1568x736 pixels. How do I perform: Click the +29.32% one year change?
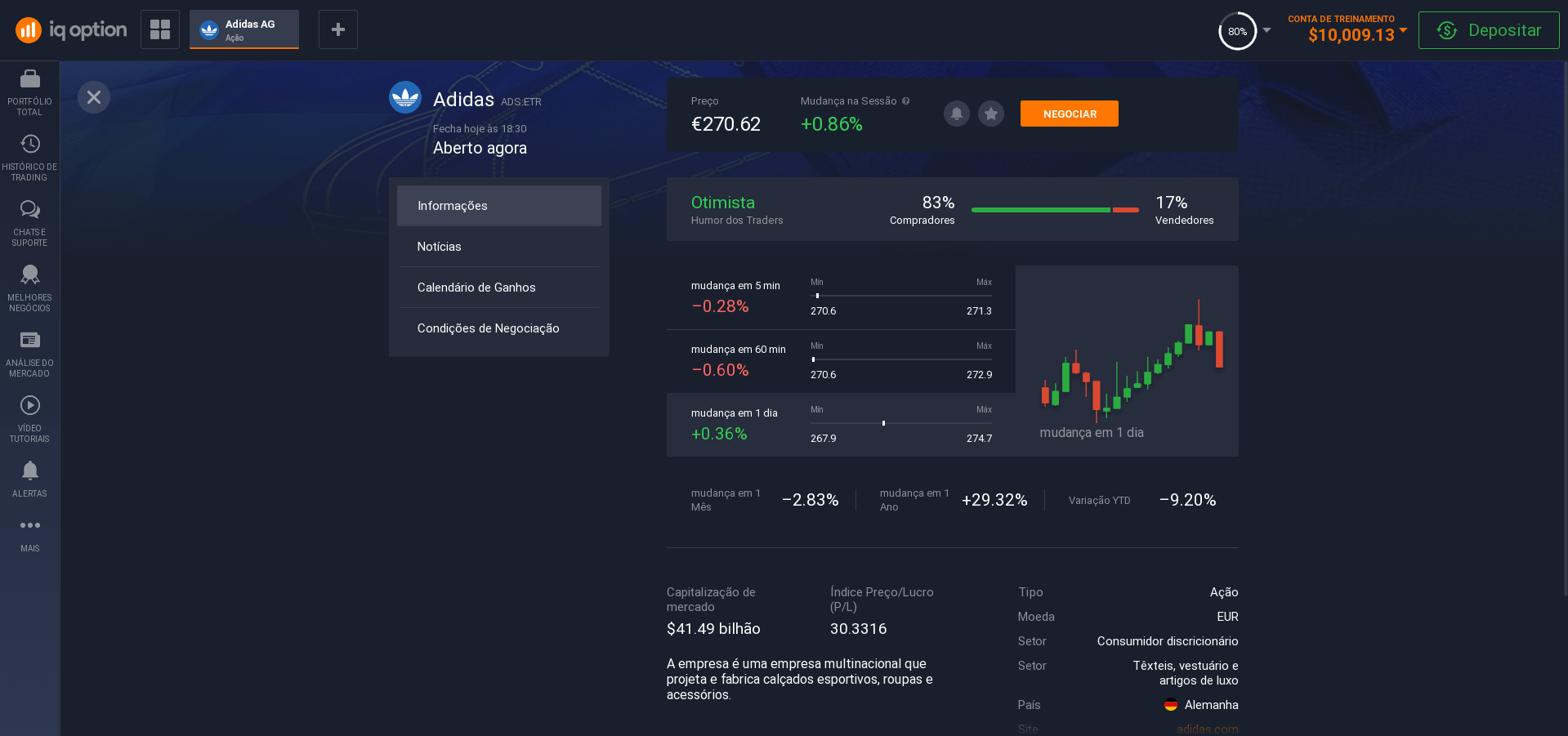(994, 500)
